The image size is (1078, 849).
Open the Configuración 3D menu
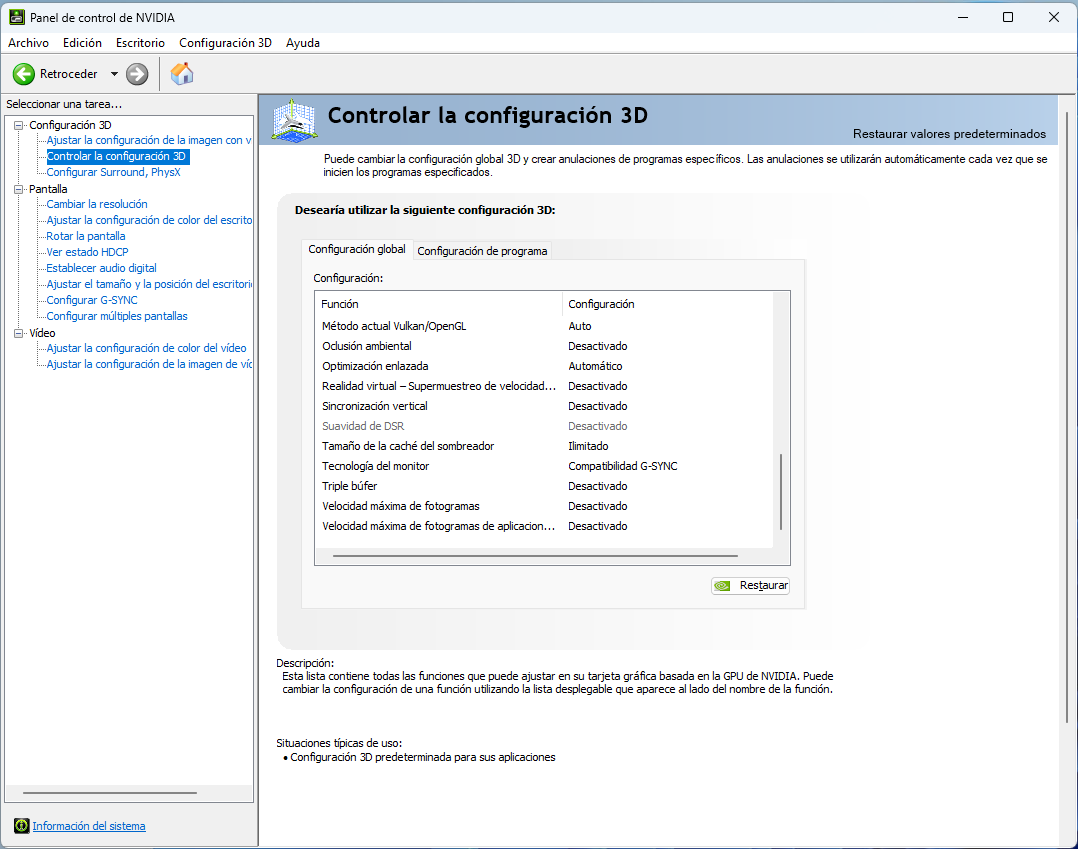(x=226, y=43)
